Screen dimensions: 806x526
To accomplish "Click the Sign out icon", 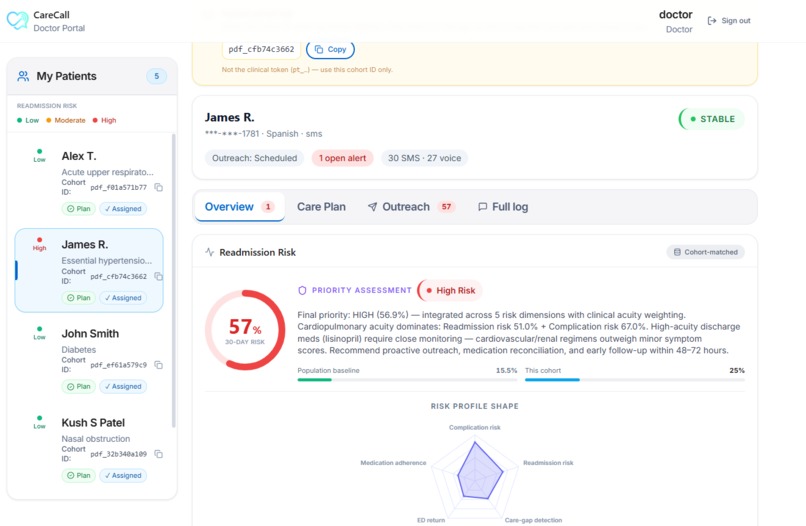I will [712, 21].
